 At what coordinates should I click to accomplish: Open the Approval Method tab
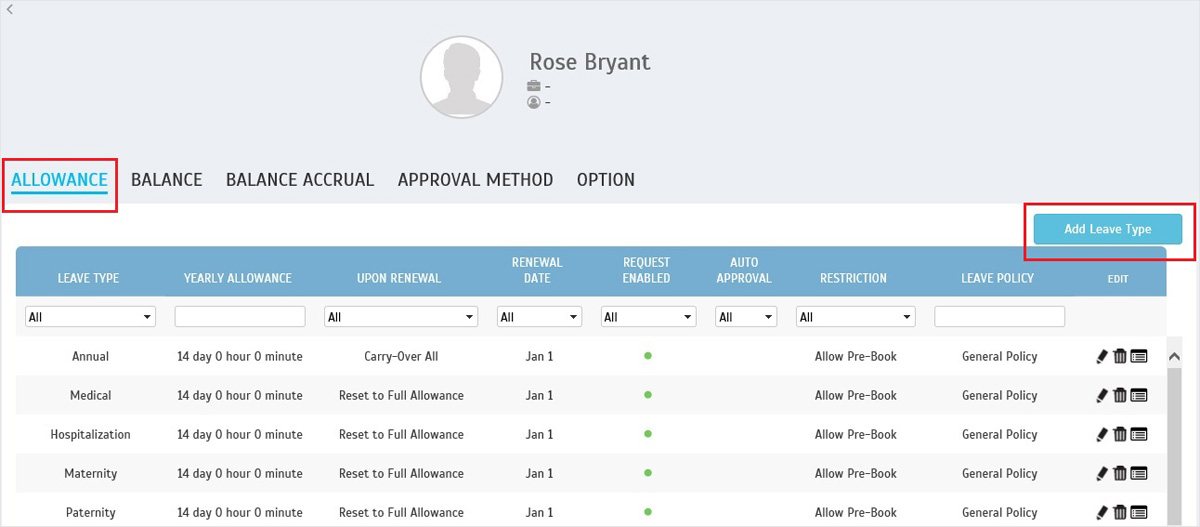(475, 180)
